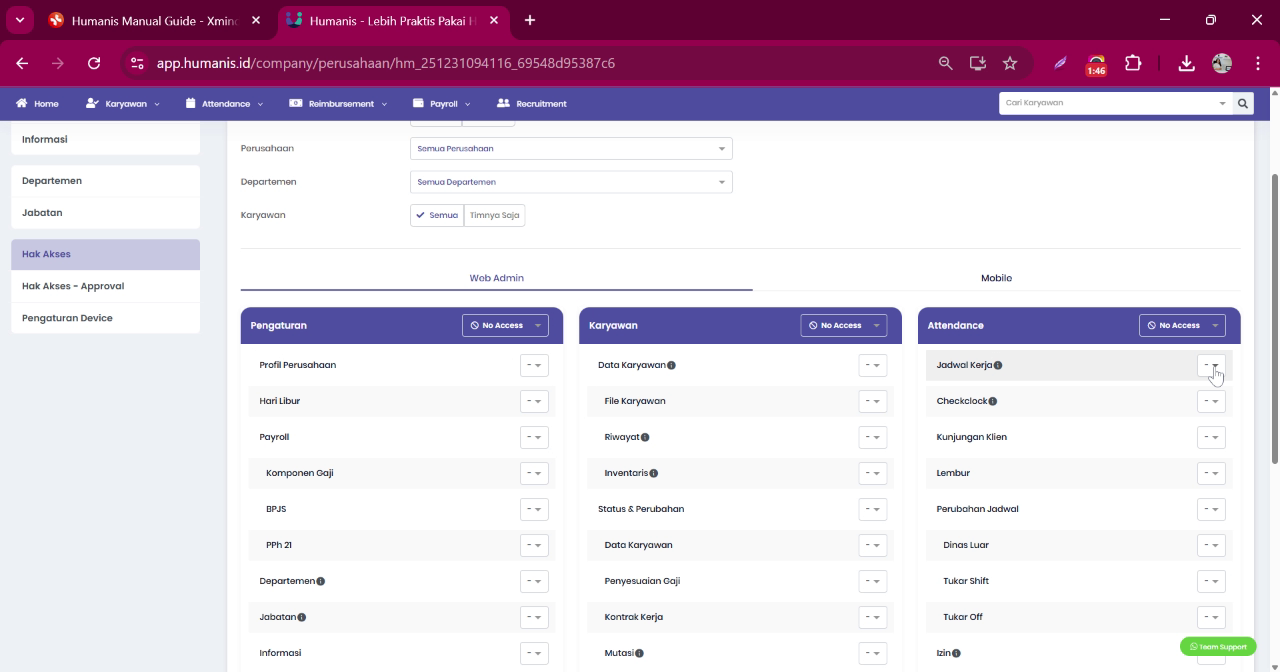Open access dropdown for Checkclock
Screen dimensions: 1280x672
point(1211,401)
